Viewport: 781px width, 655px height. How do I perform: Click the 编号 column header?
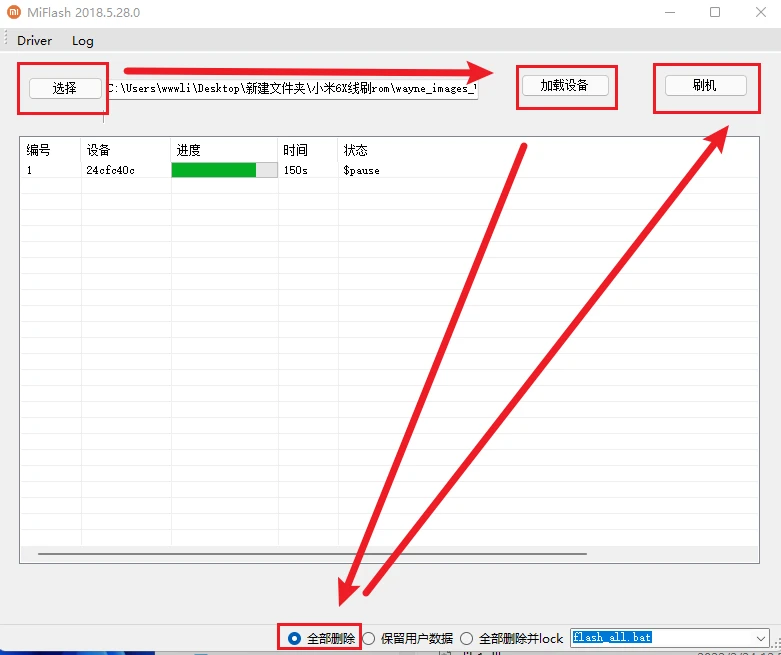[x=50, y=150]
